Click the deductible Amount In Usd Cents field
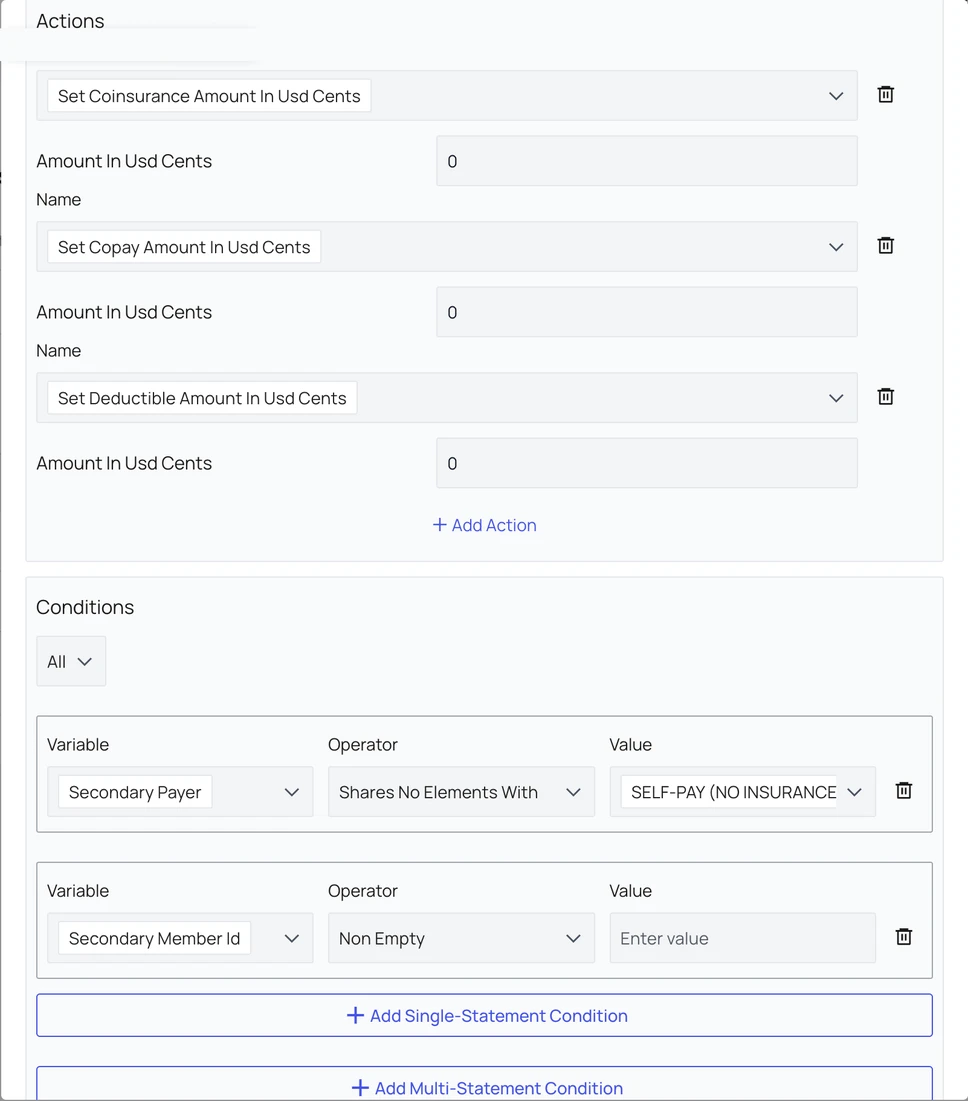Image resolution: width=968 pixels, height=1101 pixels. pyautogui.click(x=647, y=463)
